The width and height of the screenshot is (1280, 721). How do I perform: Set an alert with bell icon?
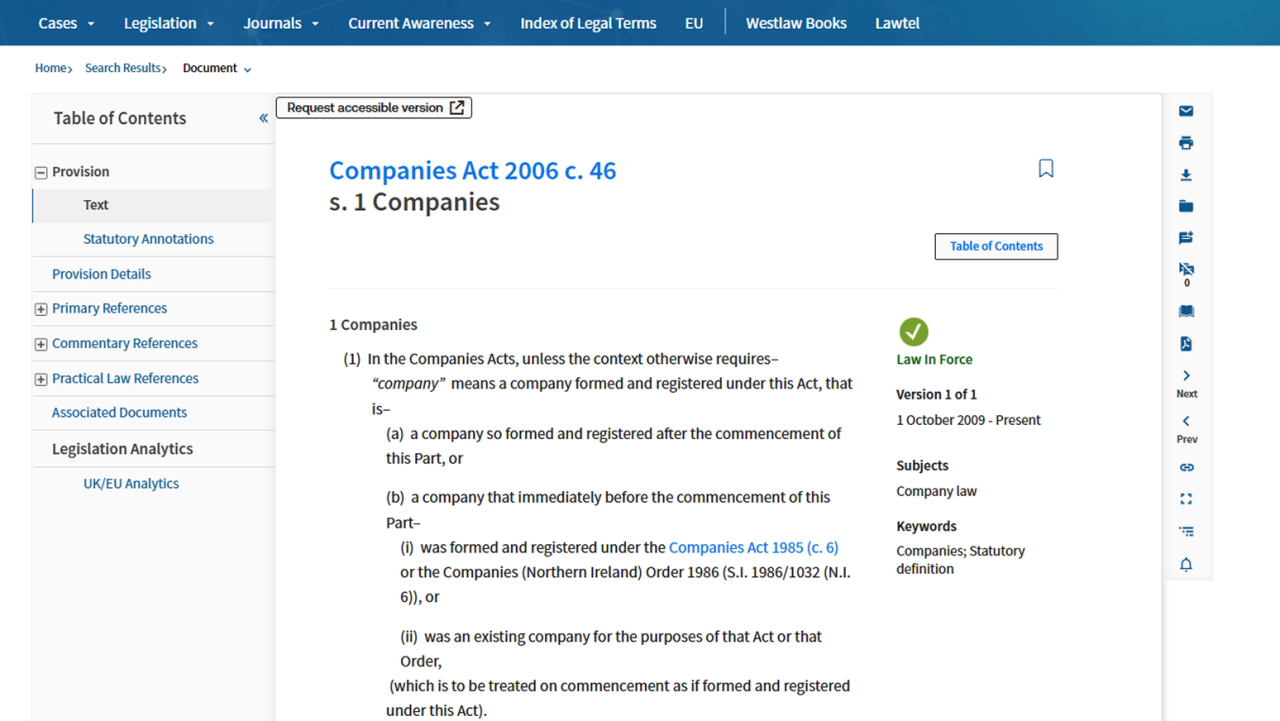(x=1186, y=565)
